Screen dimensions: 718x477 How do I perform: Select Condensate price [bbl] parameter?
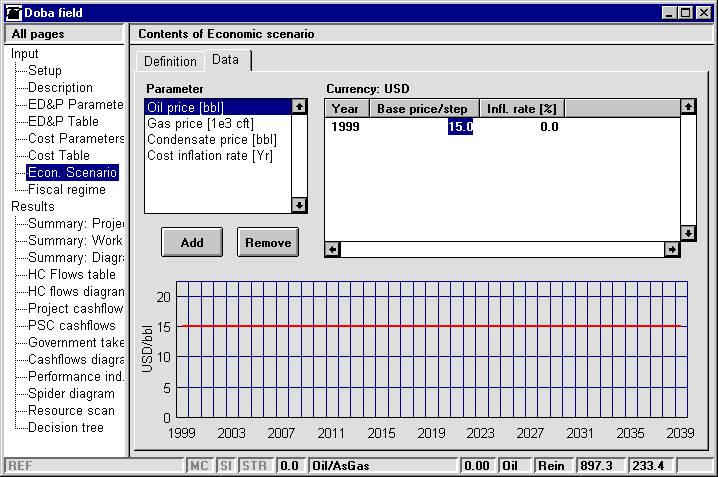click(218, 139)
